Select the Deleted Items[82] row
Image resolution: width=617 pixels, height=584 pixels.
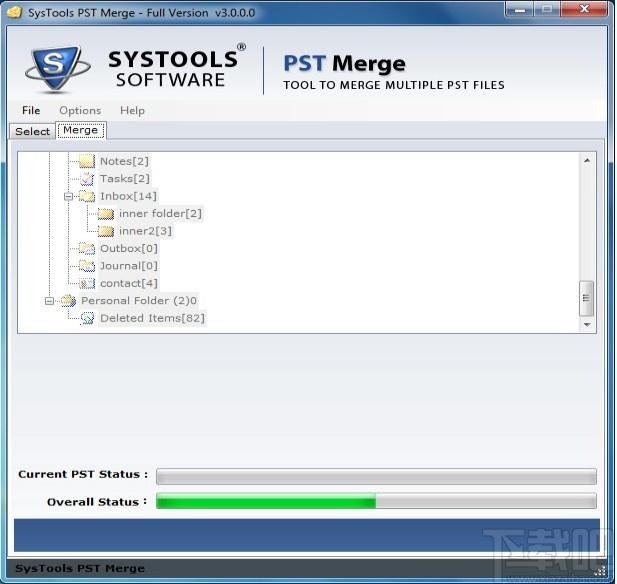click(x=152, y=318)
